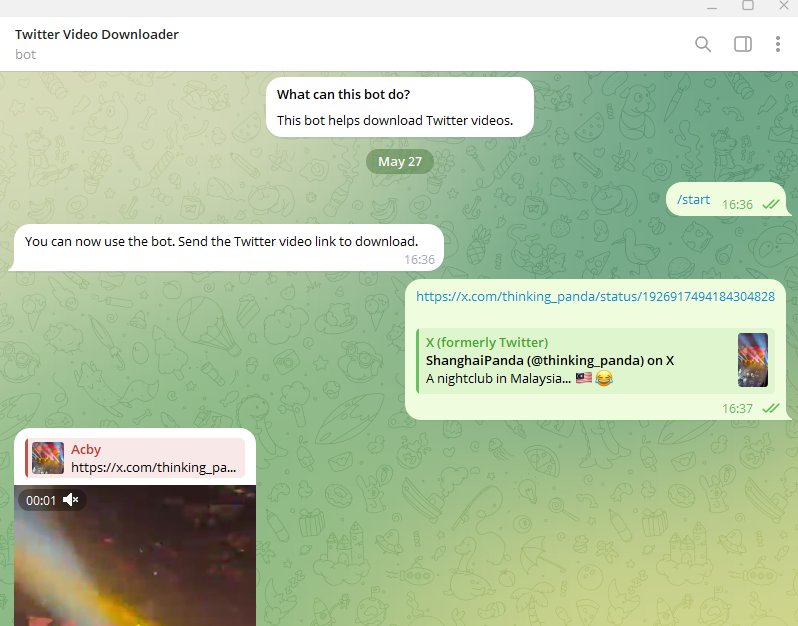This screenshot has height=626, width=798.
Task: Click the /start command link
Action: (x=693, y=200)
